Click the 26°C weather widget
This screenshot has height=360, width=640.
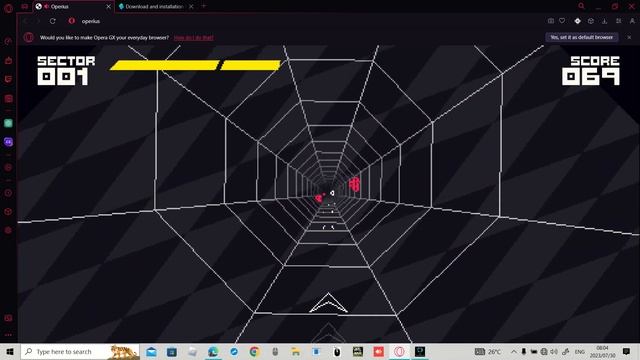tap(488, 351)
